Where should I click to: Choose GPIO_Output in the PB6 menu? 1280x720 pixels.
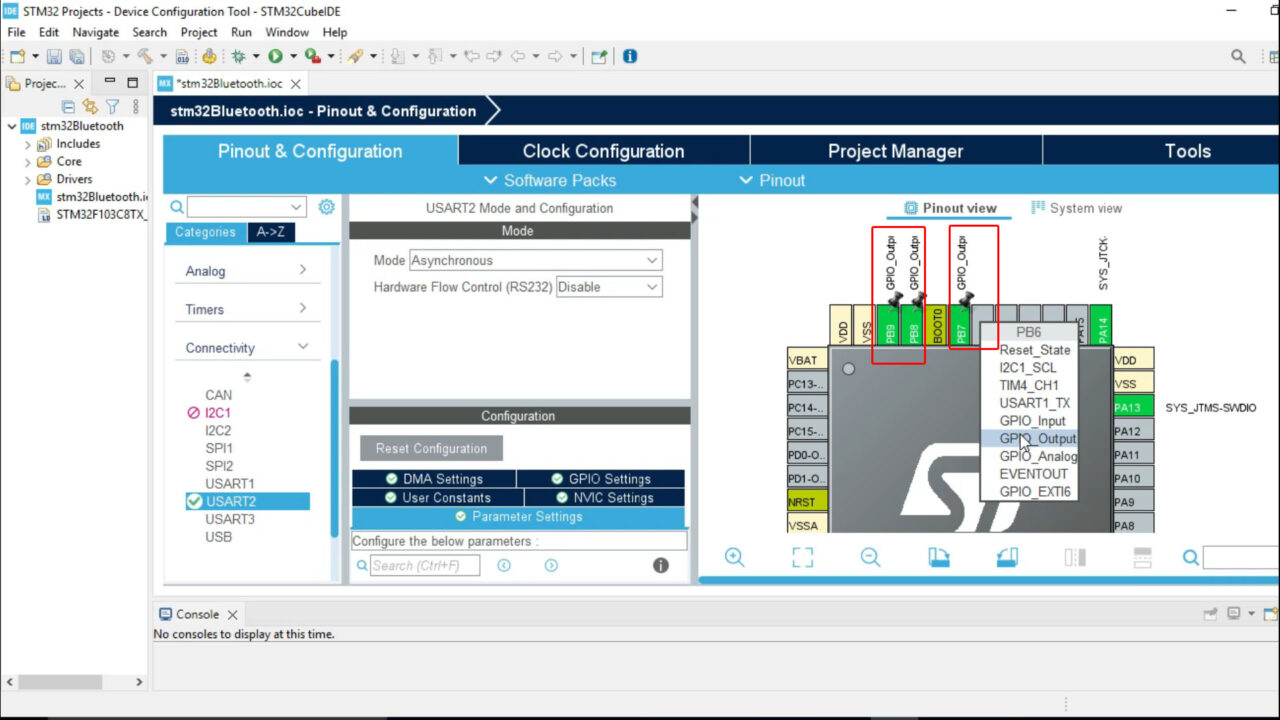[x=1029, y=438]
